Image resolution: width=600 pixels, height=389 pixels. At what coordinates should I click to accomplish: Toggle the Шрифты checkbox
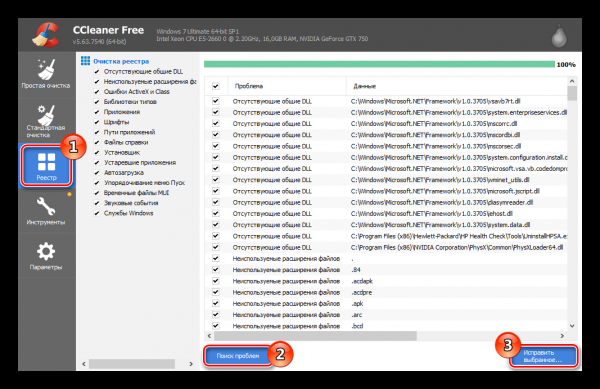tap(97, 122)
